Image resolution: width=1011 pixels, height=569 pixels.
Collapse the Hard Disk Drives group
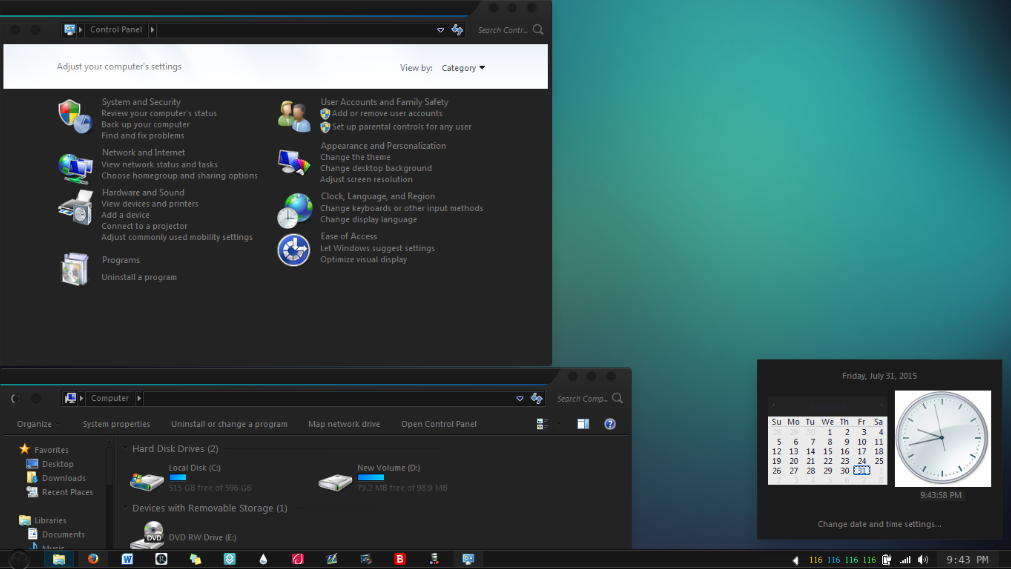point(126,448)
